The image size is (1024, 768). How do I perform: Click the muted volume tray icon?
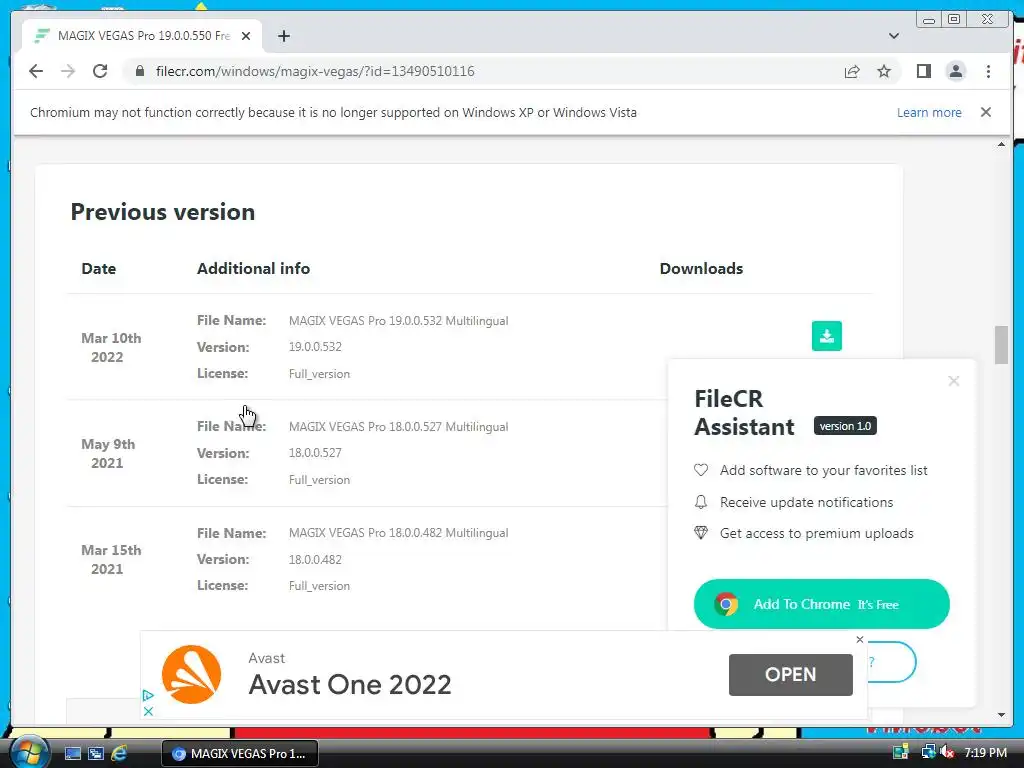947,752
